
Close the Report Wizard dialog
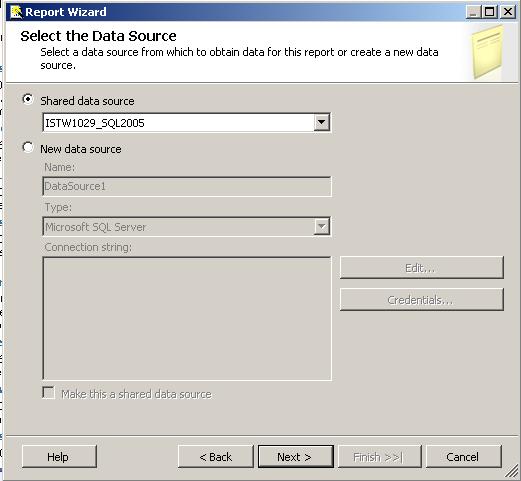pos(508,12)
